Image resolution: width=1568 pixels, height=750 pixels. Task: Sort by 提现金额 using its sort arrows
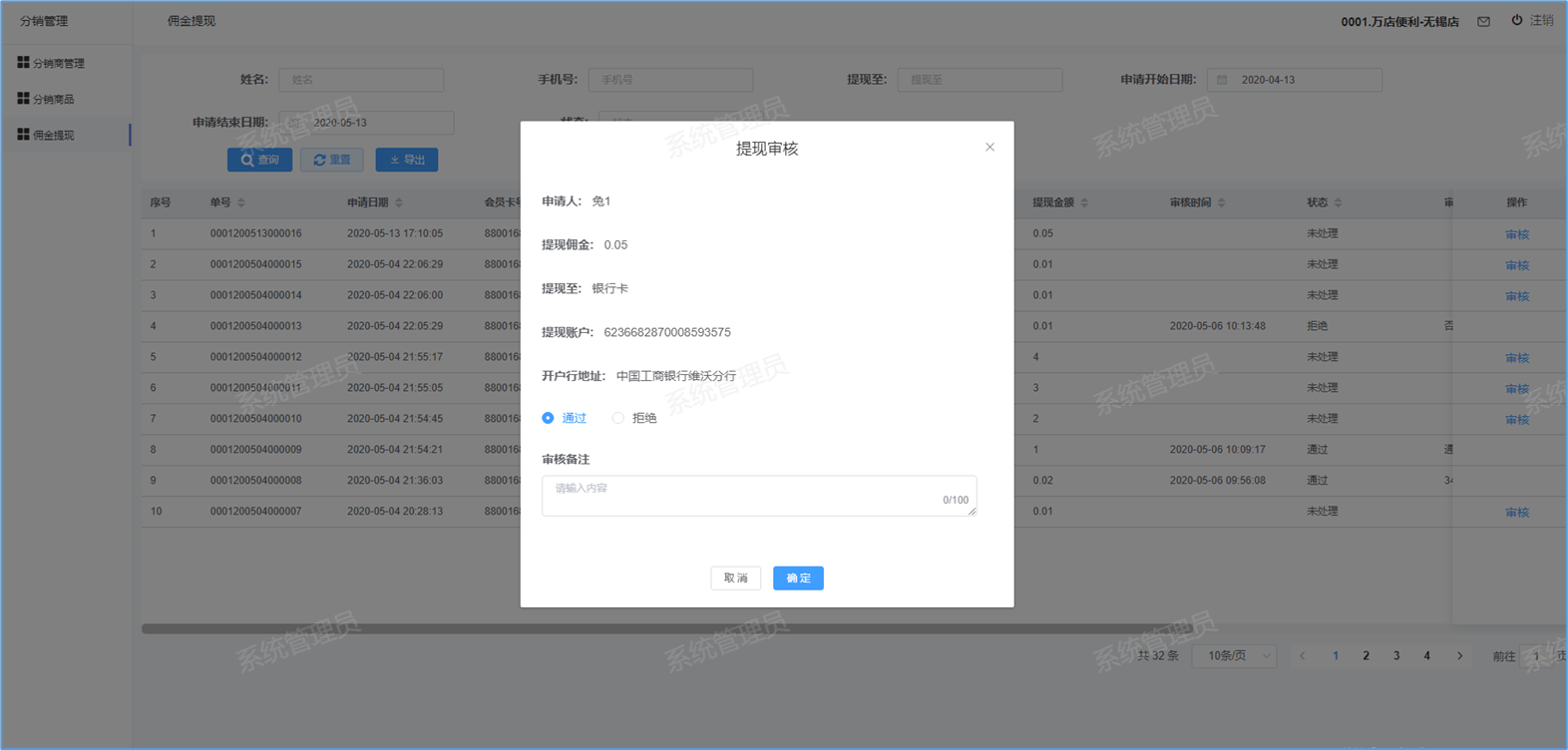pyautogui.click(x=1084, y=202)
